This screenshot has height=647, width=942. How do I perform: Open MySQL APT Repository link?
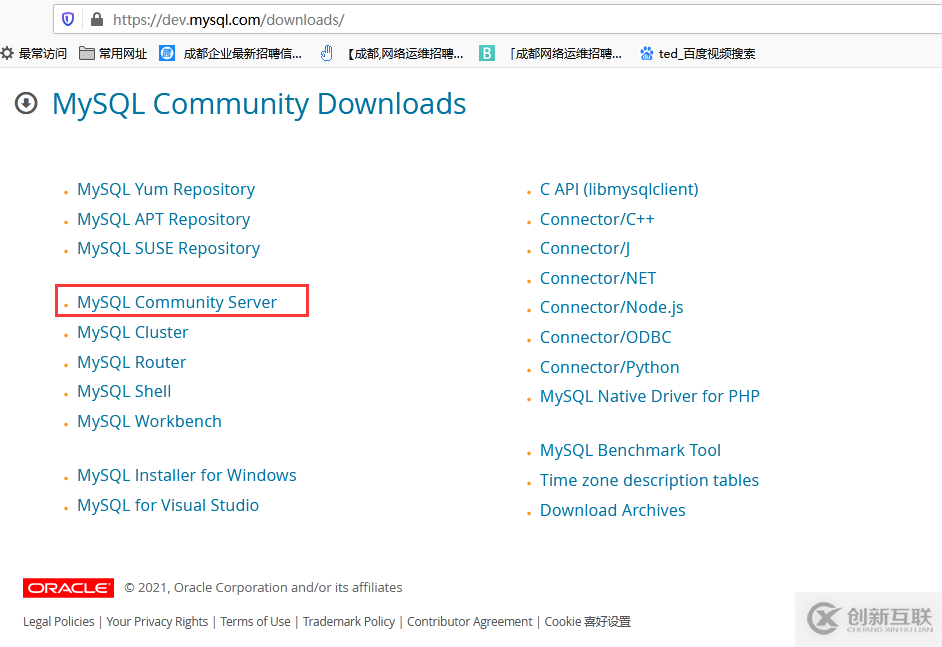[x=163, y=219]
